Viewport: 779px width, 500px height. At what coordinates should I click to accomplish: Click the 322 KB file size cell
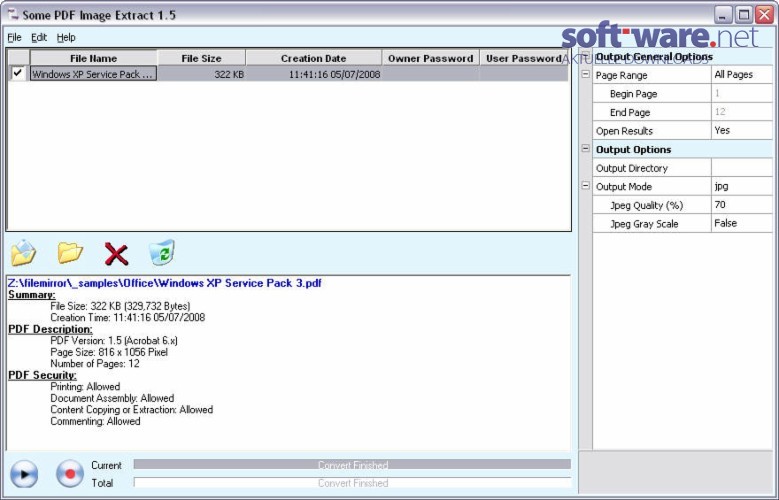click(201, 74)
